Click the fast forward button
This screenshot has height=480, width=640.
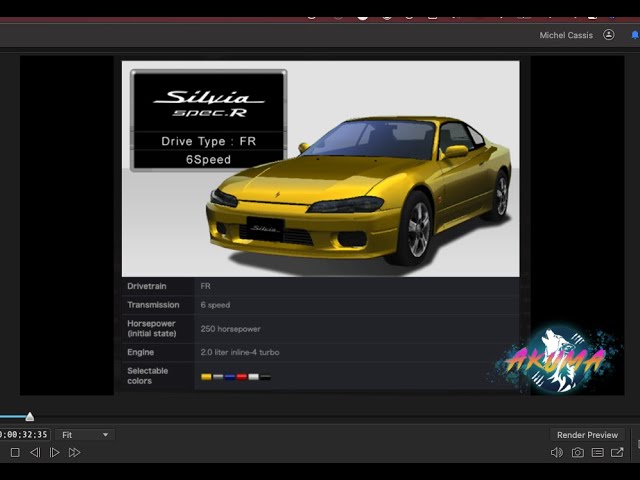(74, 452)
